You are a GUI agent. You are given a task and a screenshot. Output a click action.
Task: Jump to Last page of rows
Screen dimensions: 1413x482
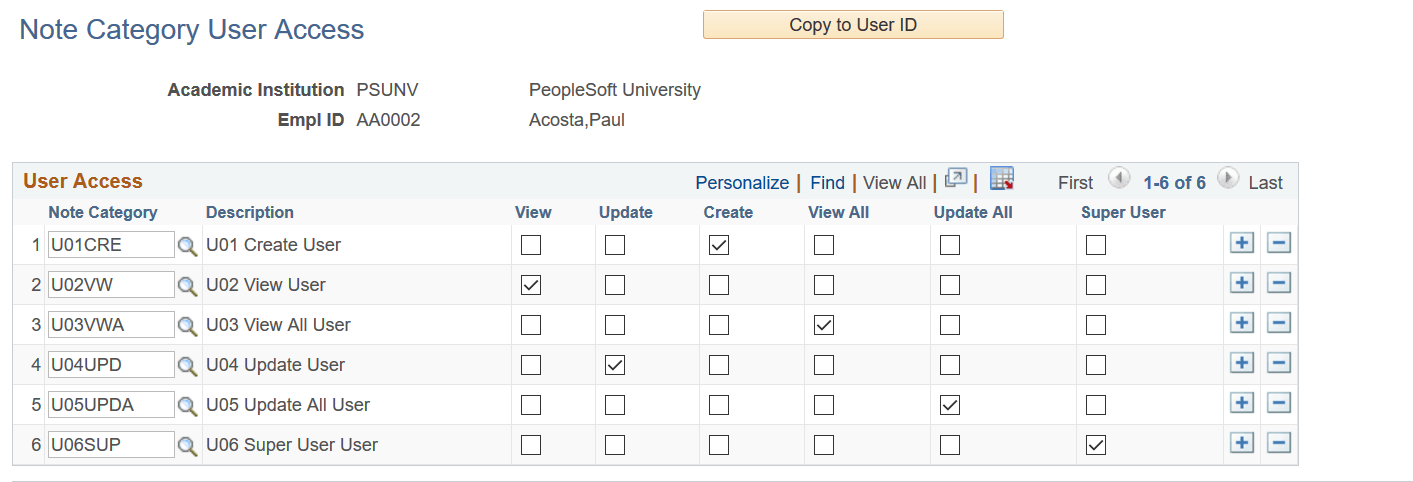[1265, 183]
